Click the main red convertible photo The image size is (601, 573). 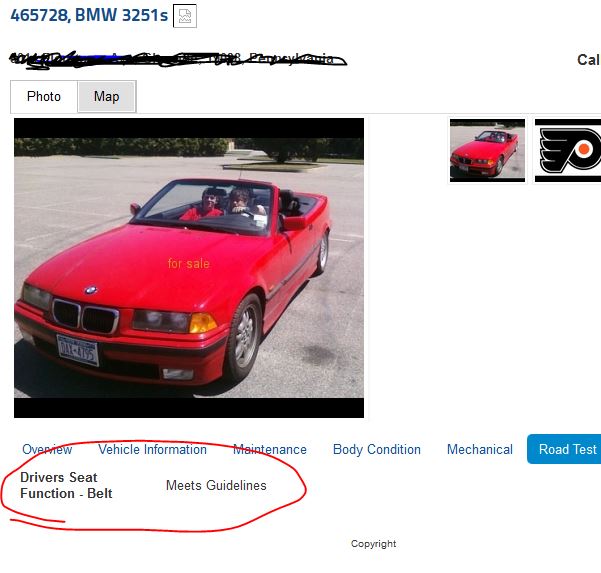[x=189, y=268]
